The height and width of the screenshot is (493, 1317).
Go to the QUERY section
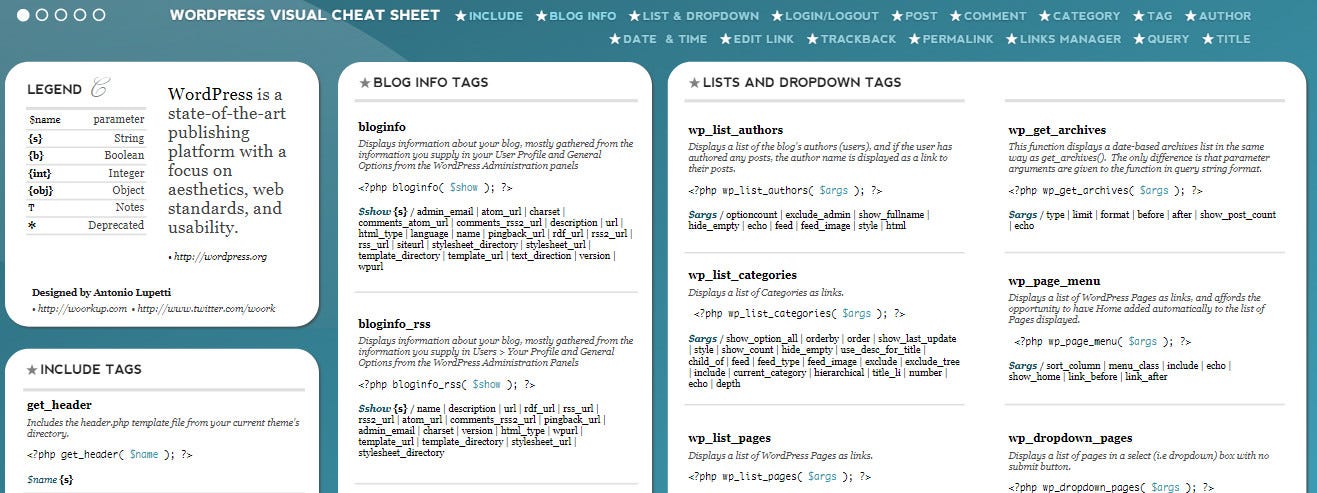click(1168, 39)
